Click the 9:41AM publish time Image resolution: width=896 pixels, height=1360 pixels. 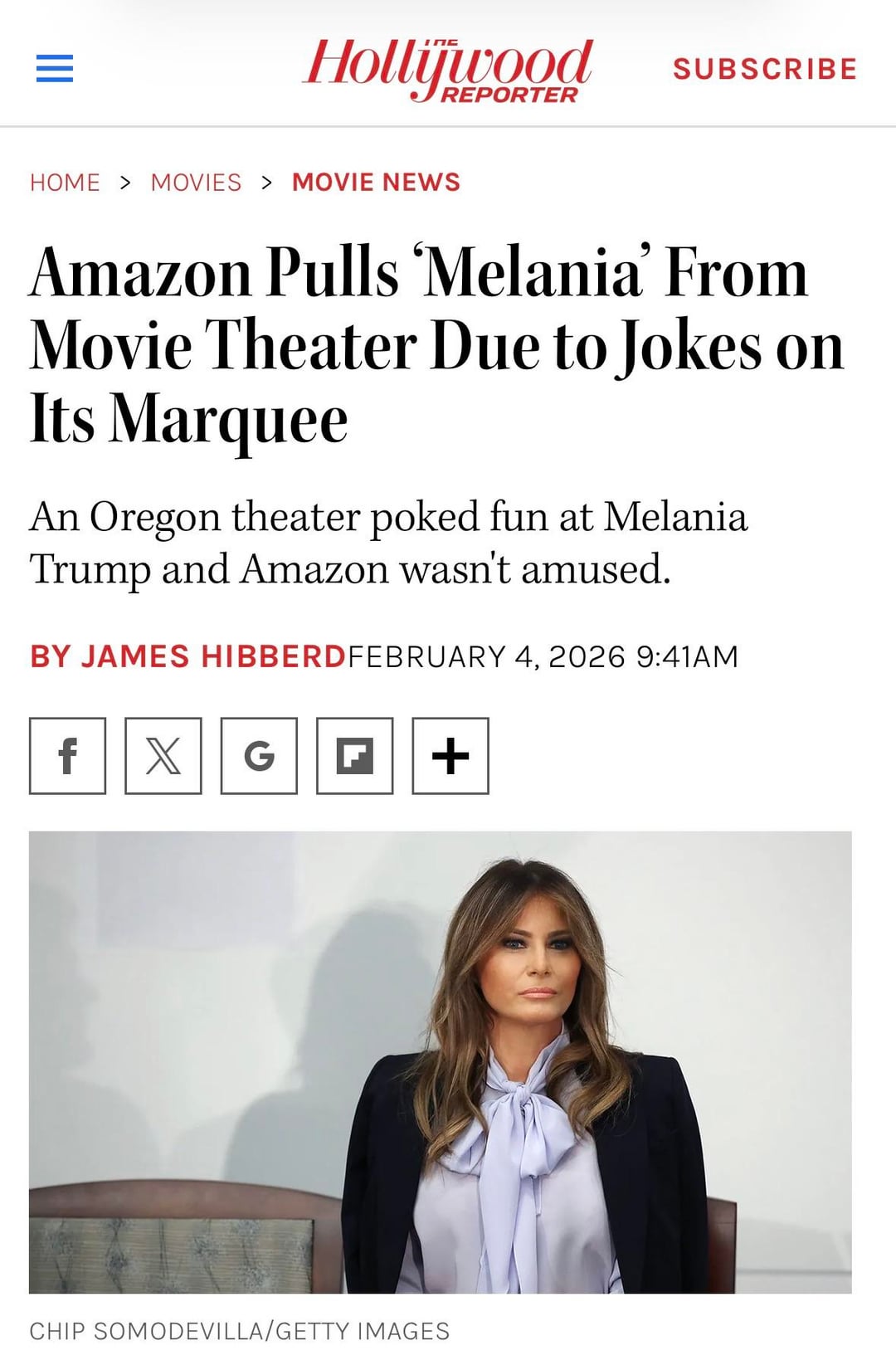(x=687, y=656)
